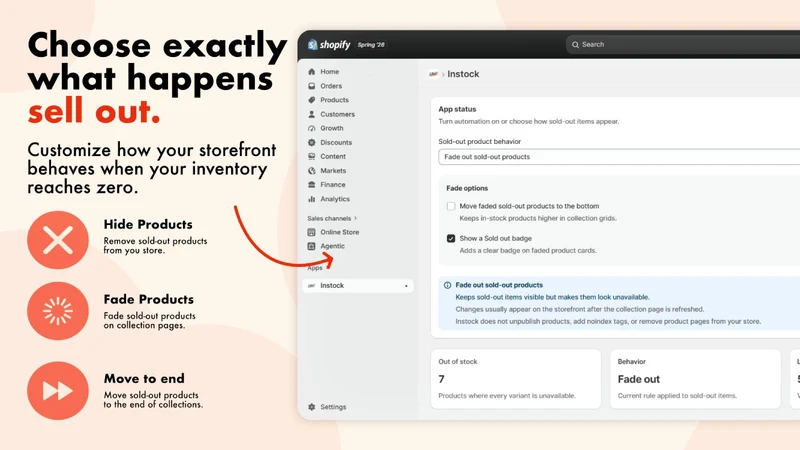Click the Move to end fast-forward icon
Viewport: 800px width, 450px height.
[58, 391]
